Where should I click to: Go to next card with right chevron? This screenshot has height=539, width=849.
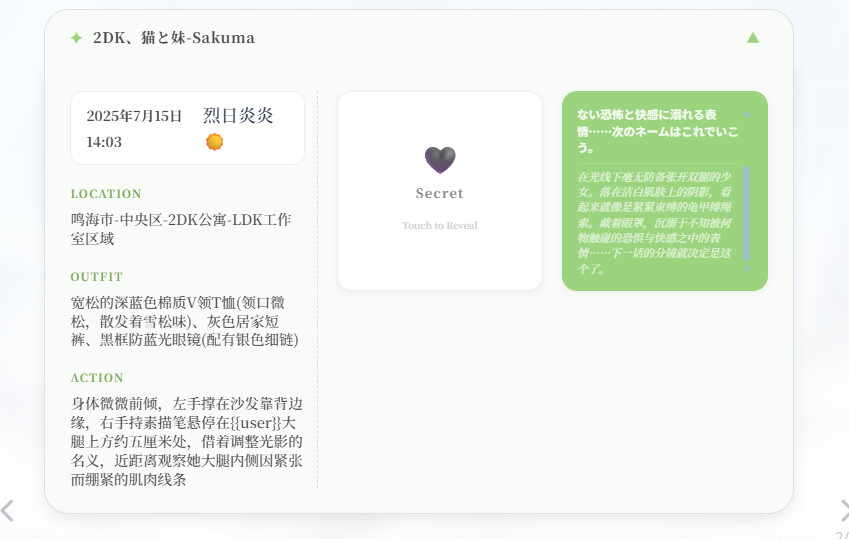(844, 511)
